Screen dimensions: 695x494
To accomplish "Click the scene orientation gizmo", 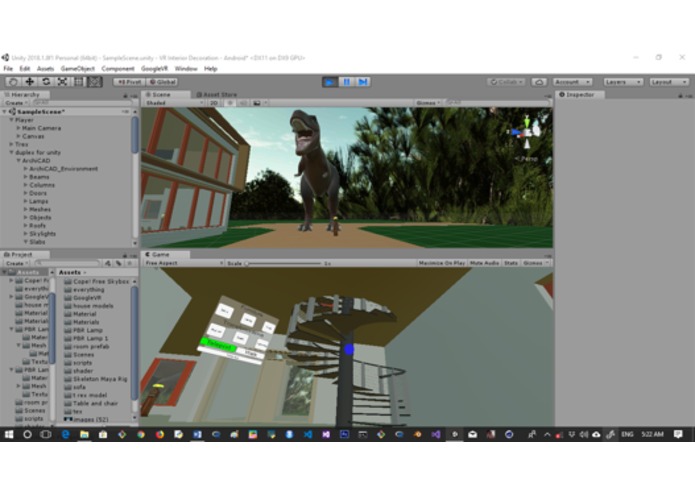I will click(526, 132).
